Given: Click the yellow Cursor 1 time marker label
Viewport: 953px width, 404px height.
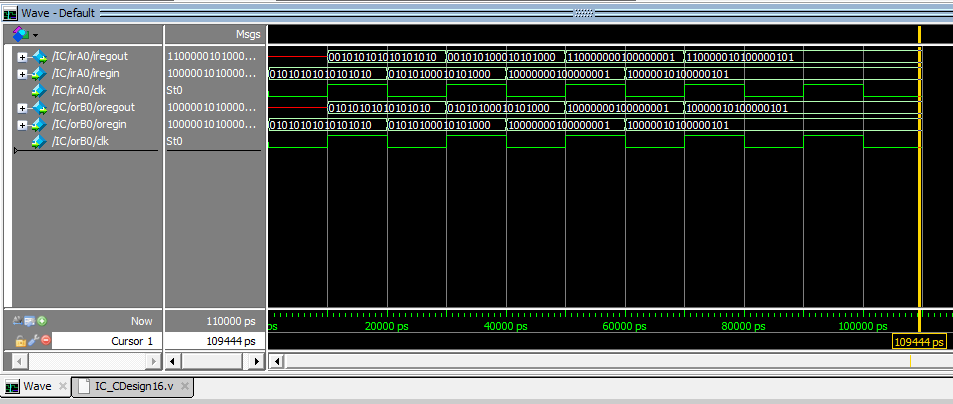Looking at the screenshot, I should coord(918,341).
